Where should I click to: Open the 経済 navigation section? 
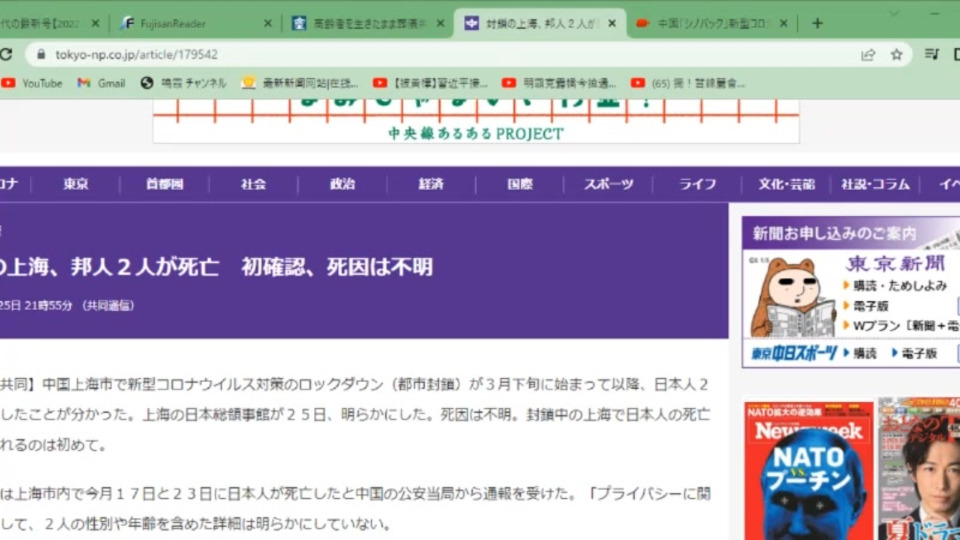tap(431, 184)
